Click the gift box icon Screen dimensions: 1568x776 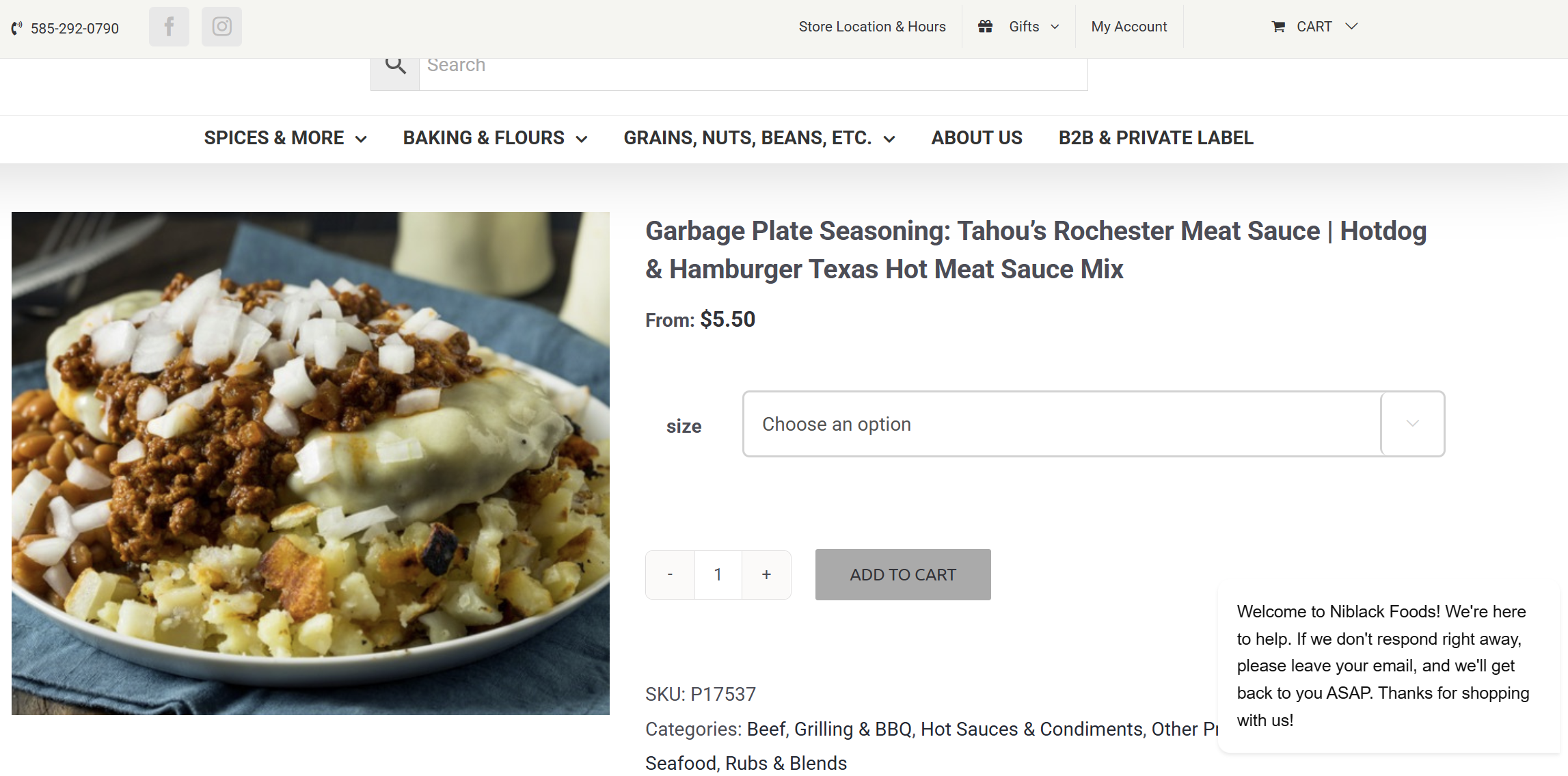click(x=985, y=27)
